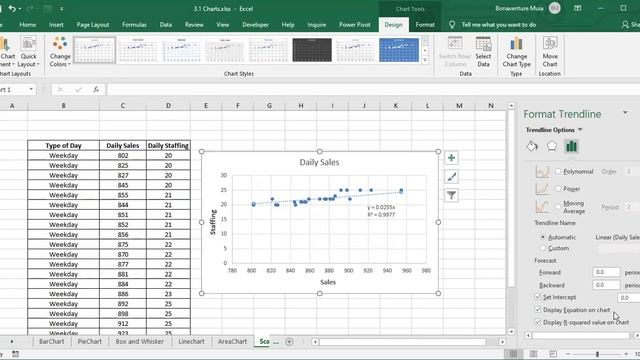Click Undo arrow in quick access toolbar
Viewport: 640px width, 360px height.
[12, 8]
